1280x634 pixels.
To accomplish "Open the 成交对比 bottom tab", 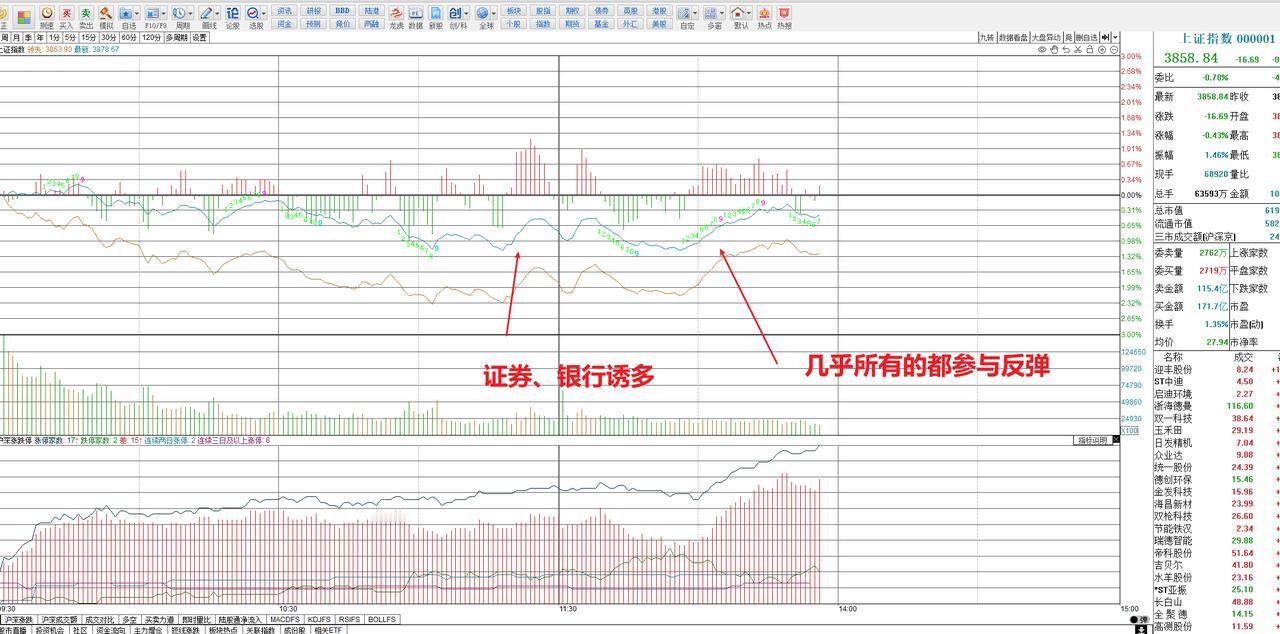I will click(99, 619).
